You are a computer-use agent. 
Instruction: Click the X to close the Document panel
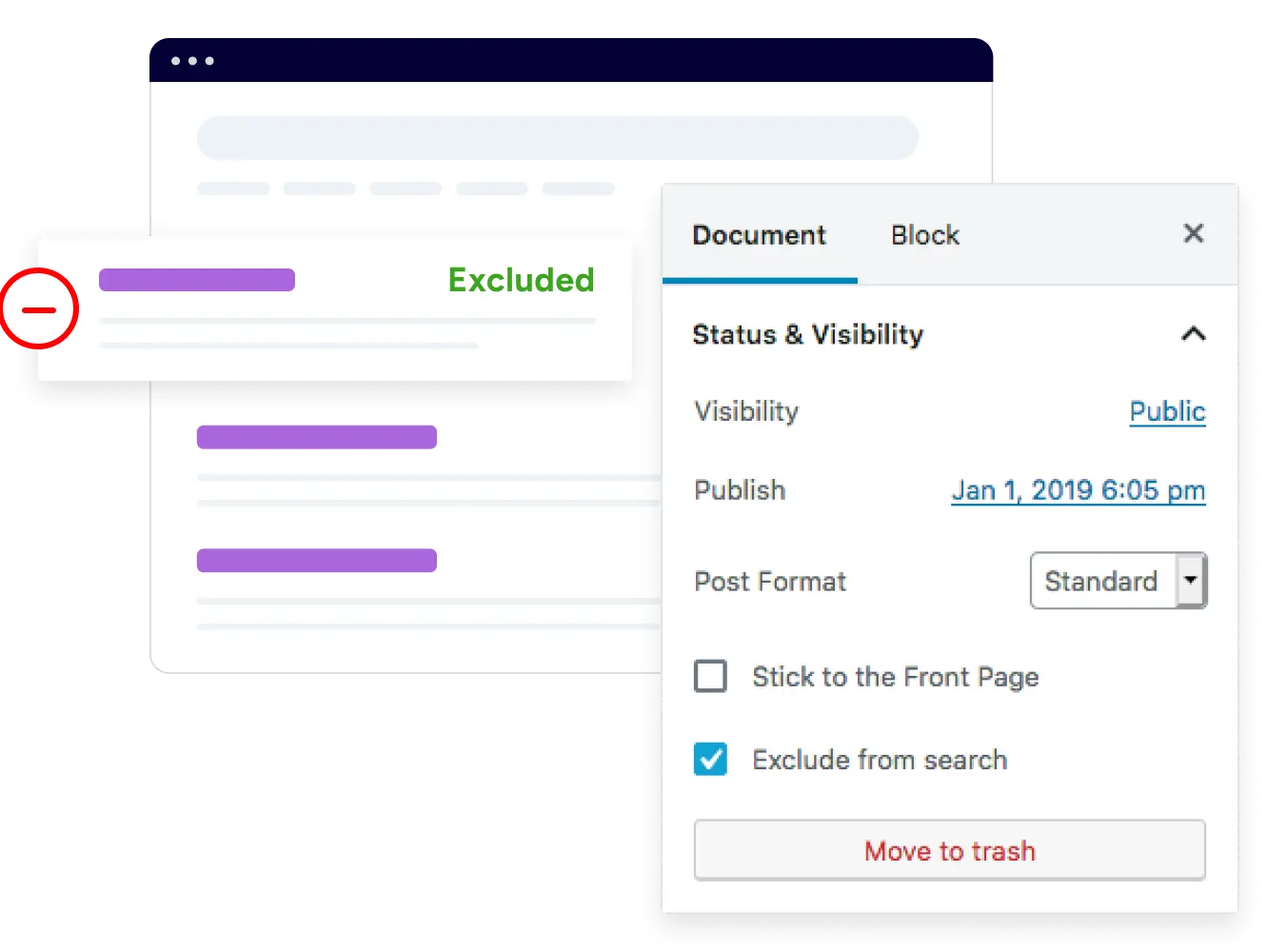(1193, 233)
